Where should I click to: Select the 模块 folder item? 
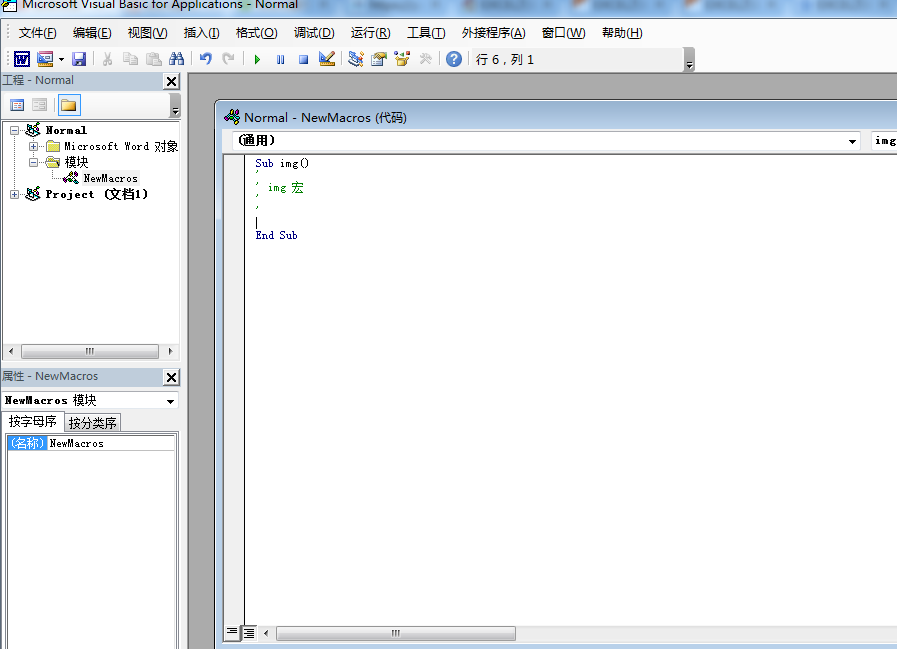pyautogui.click(x=76, y=163)
